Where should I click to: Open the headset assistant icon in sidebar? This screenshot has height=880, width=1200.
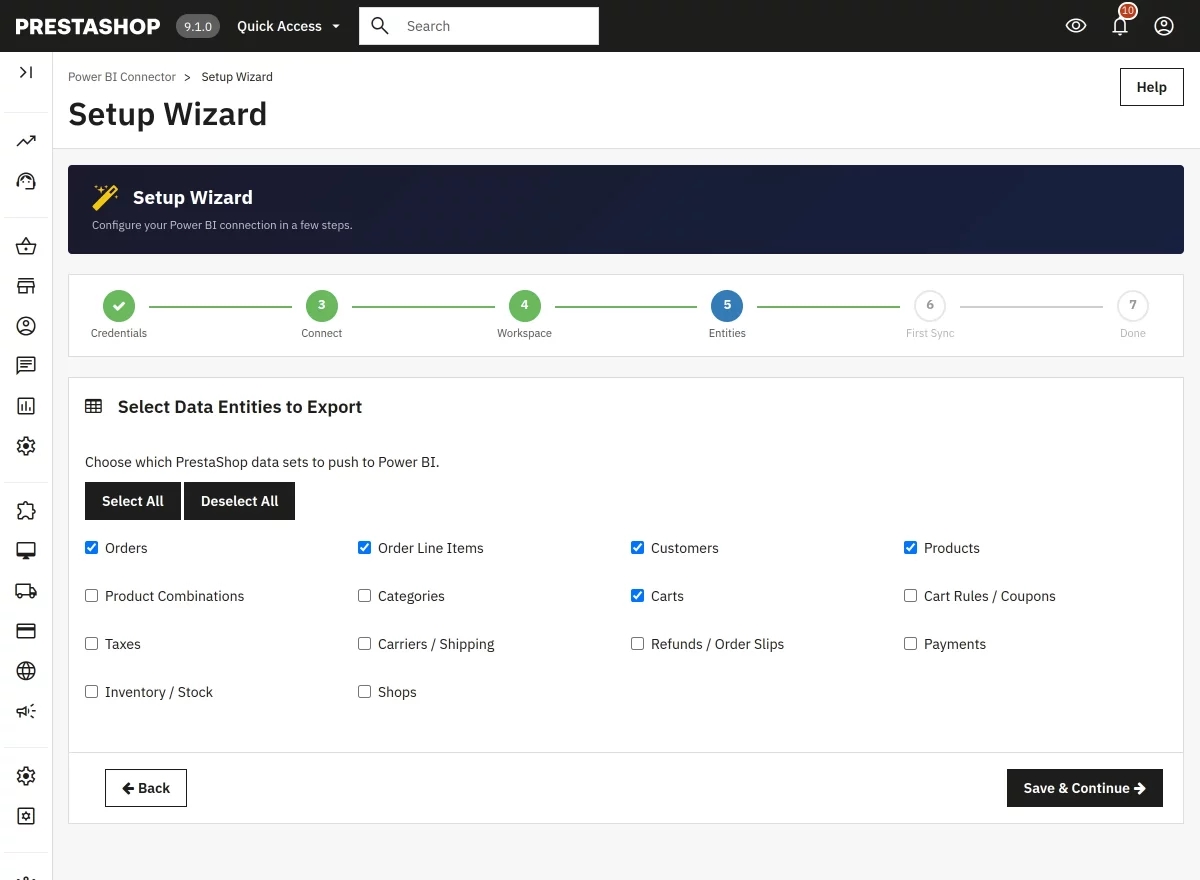pos(26,181)
